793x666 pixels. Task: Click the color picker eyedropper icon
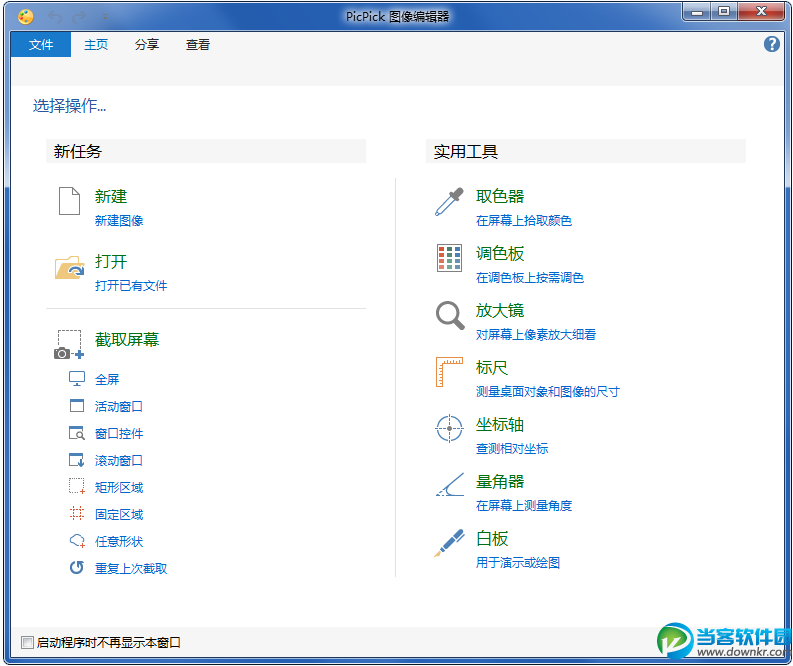pos(449,202)
